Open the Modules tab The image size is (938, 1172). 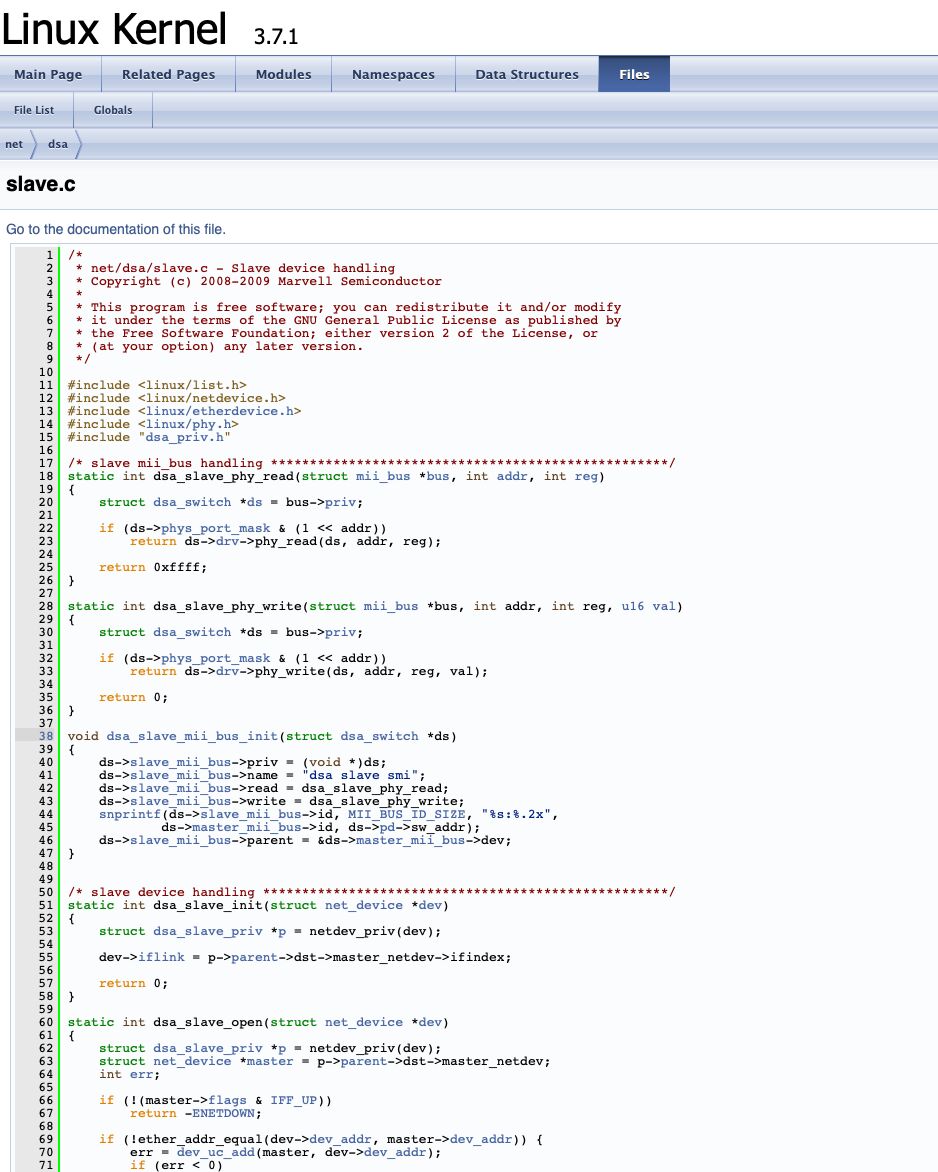[283, 75]
